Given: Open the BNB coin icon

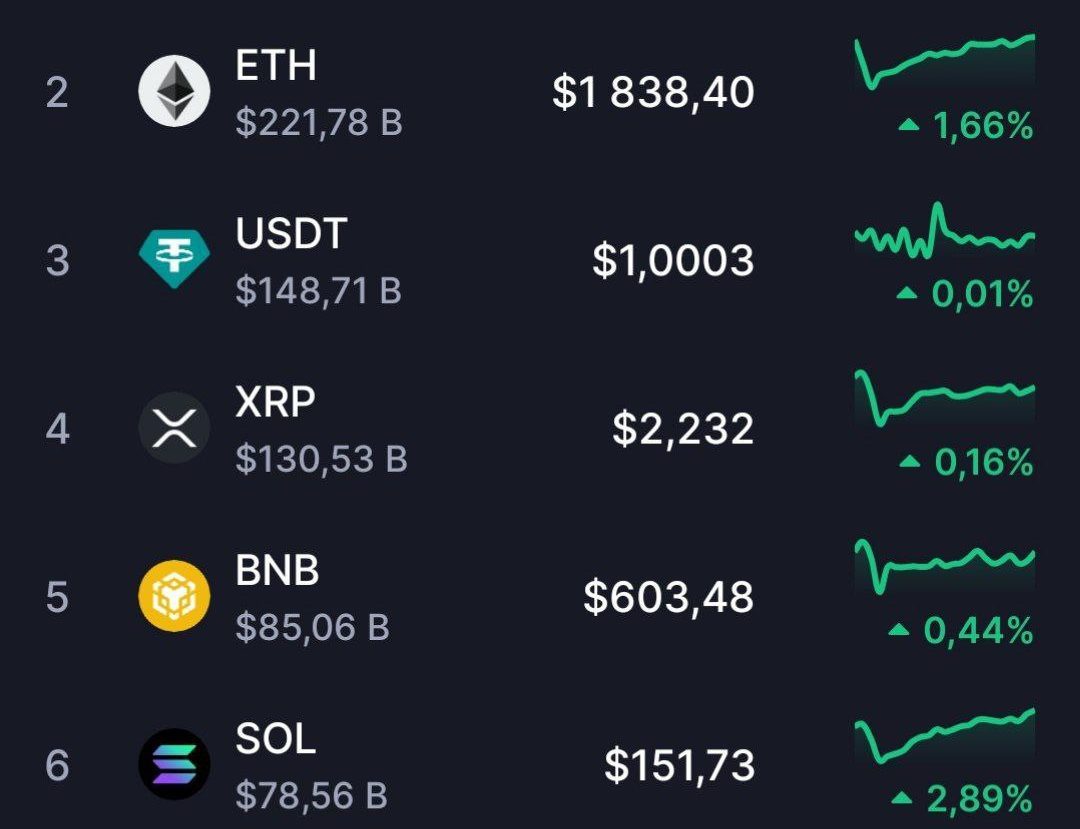Looking at the screenshot, I should pyautogui.click(x=174, y=596).
